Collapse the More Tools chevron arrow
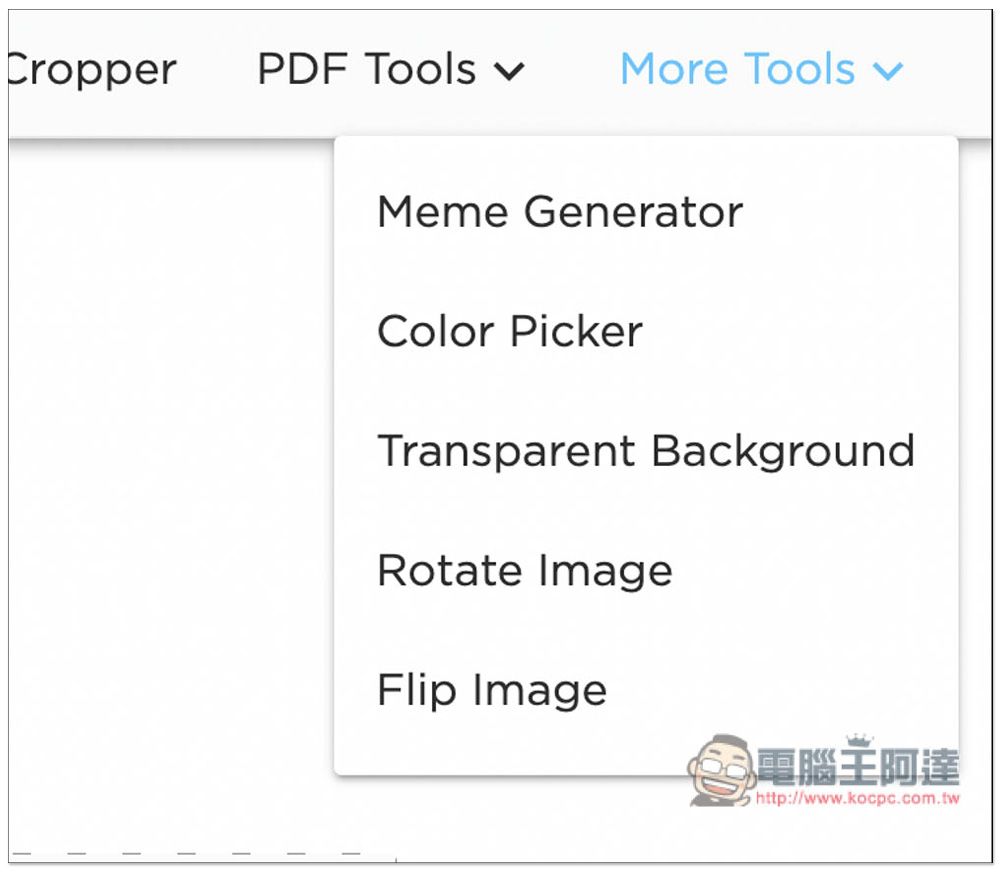1000x873 pixels. click(x=888, y=71)
